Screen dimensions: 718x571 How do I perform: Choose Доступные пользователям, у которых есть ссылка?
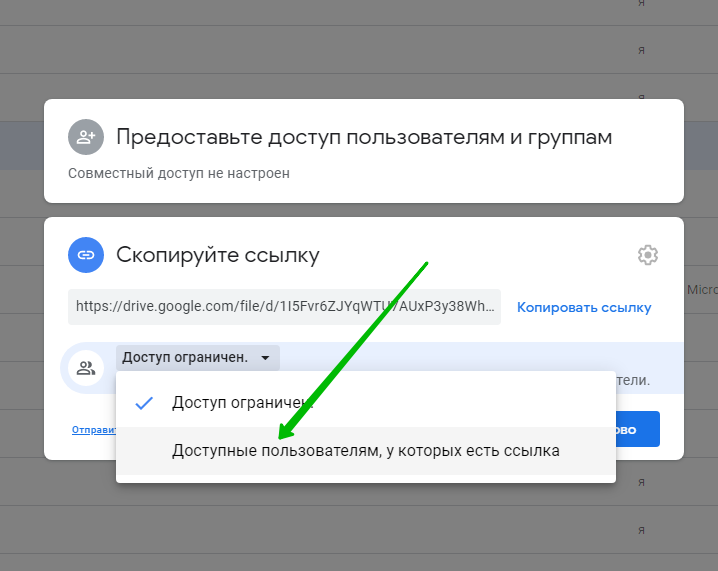[x=365, y=451]
